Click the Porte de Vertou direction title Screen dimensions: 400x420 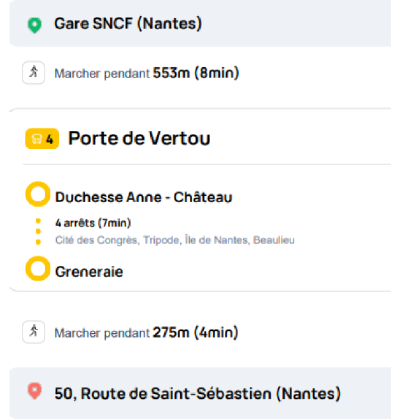[139, 138]
